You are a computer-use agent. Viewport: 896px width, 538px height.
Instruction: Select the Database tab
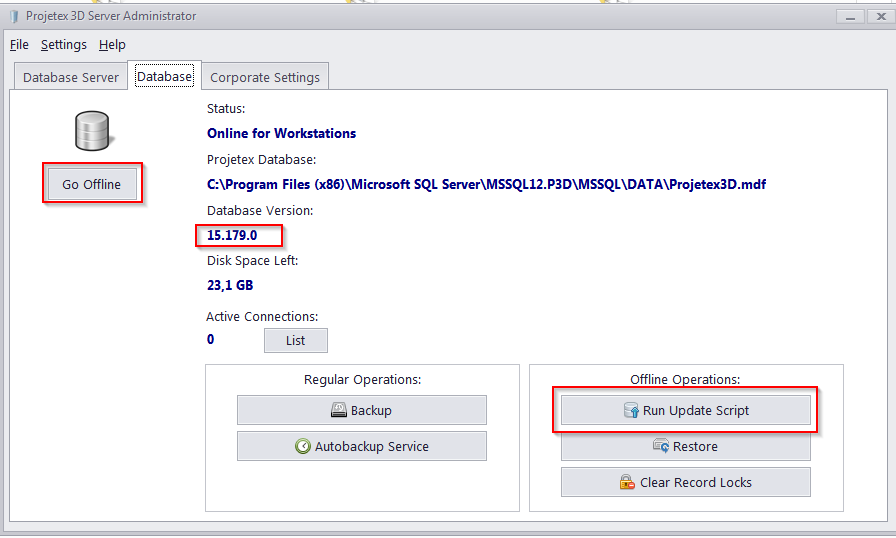(x=165, y=76)
